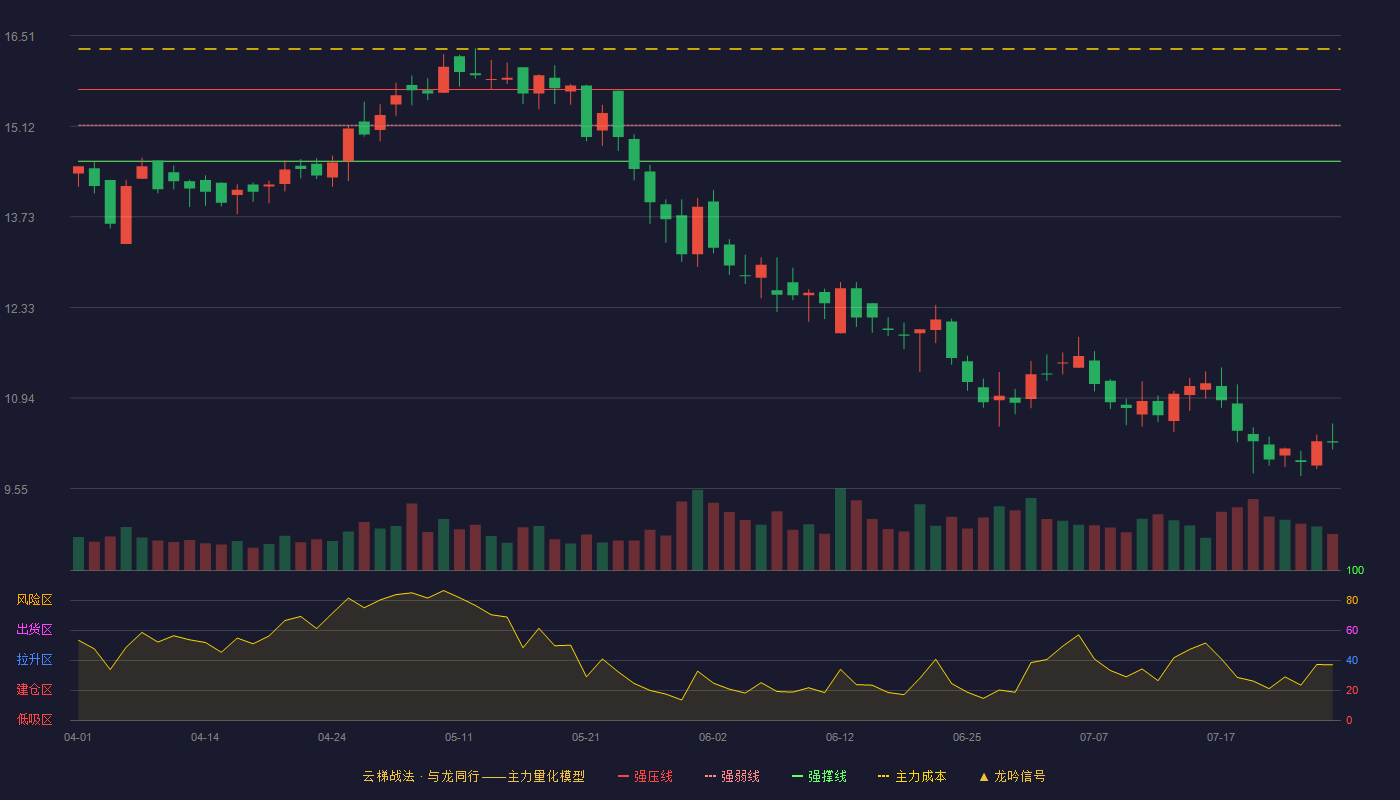The width and height of the screenshot is (1400, 800).
Task: Click the 13.73 price axis label
Action: [x=19, y=218]
